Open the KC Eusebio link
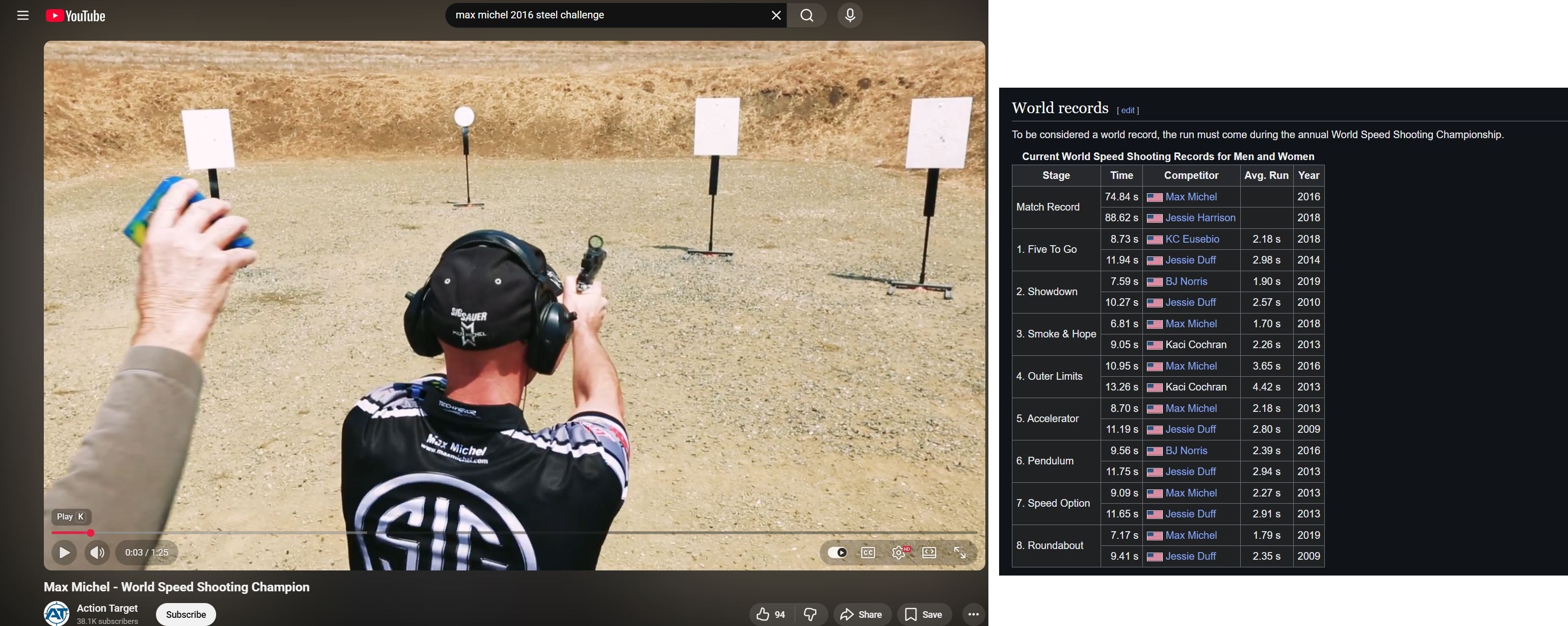1568x626 pixels. click(x=1192, y=239)
